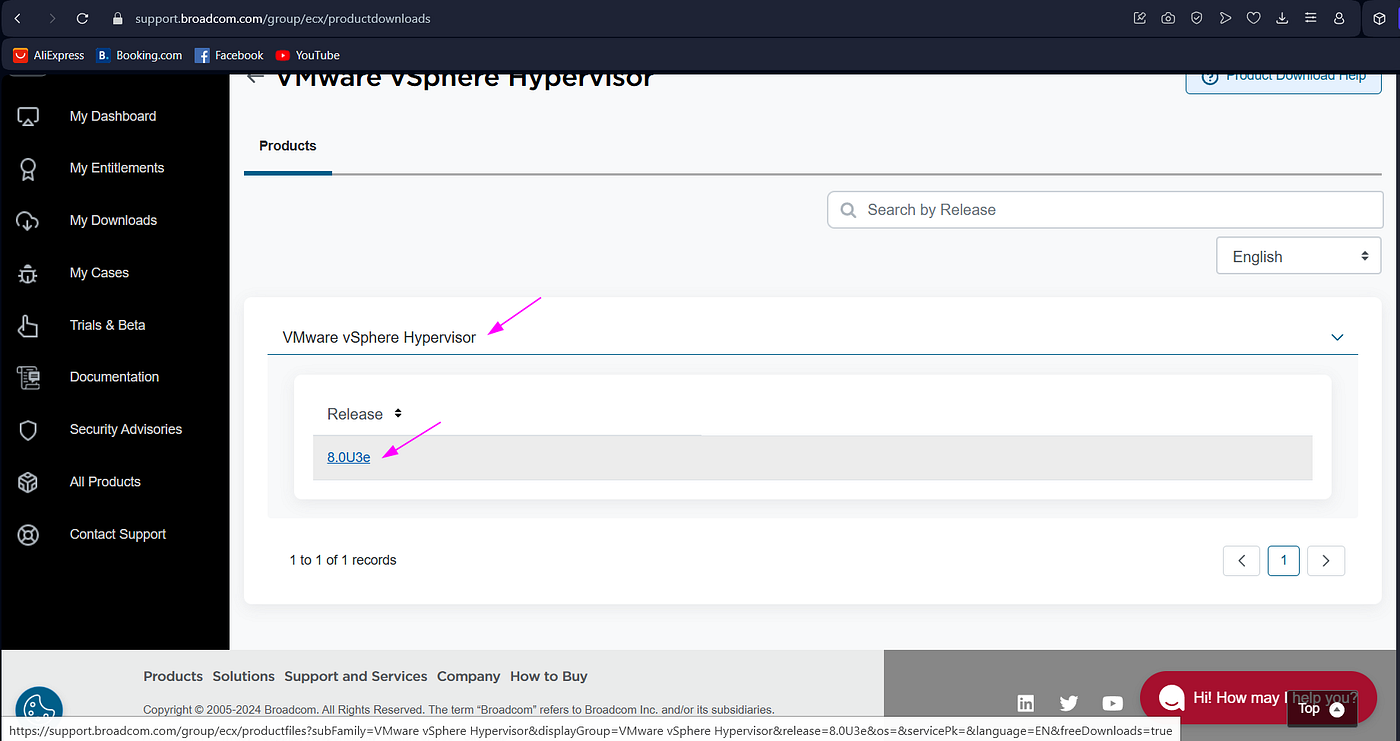Go back with arrow beside page title
This screenshot has height=741, width=1400.
coord(256,76)
